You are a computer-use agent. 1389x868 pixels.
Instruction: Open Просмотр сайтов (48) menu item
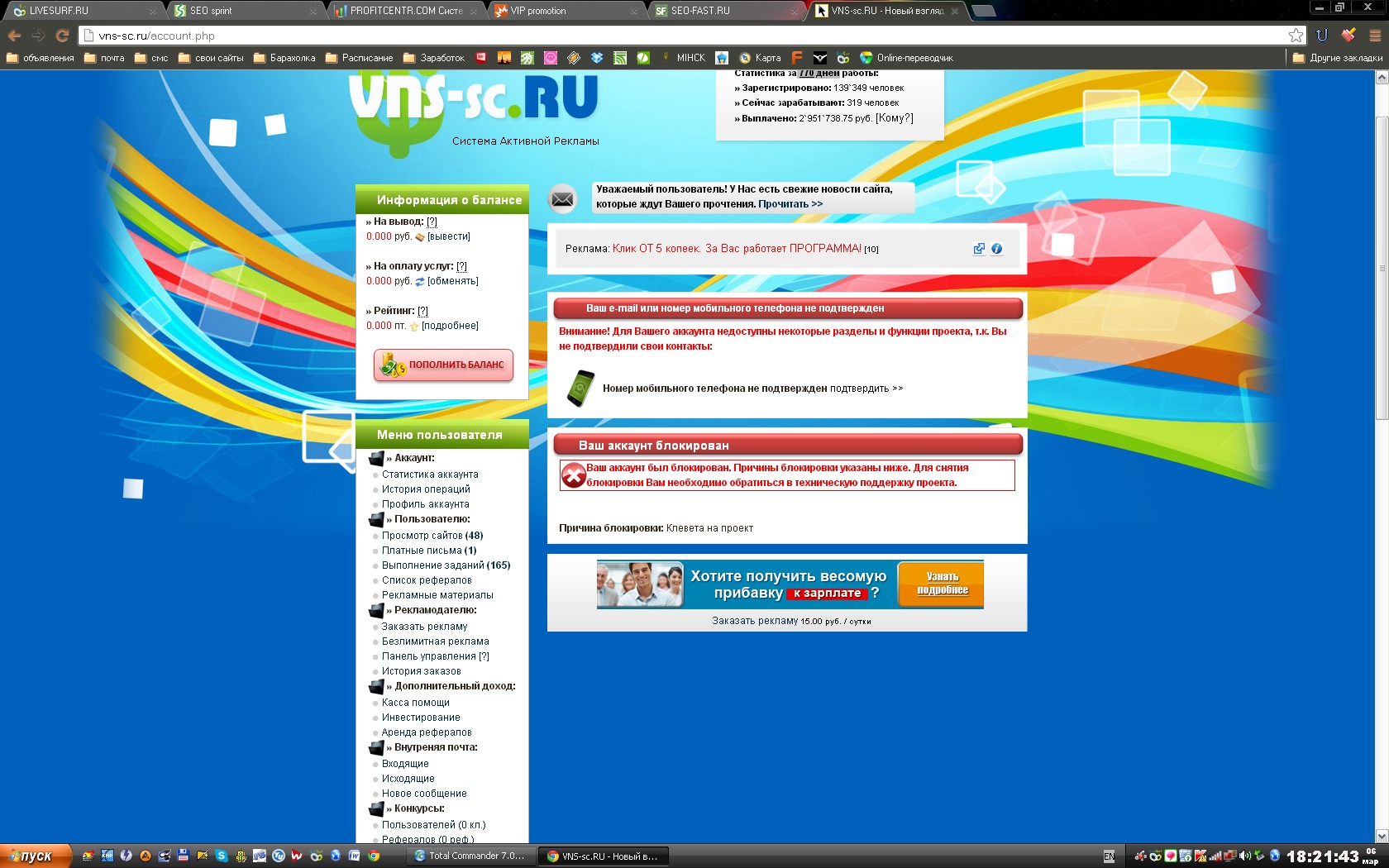pyautogui.click(x=432, y=536)
